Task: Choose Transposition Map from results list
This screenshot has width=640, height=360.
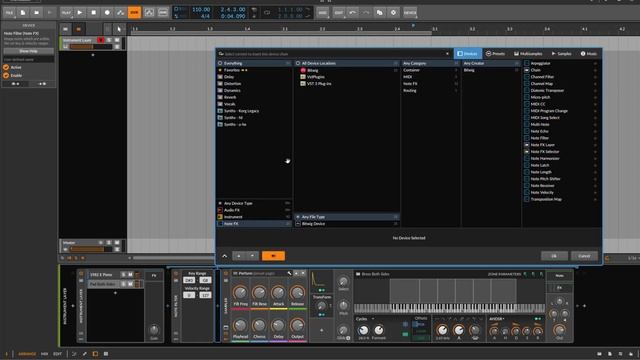Action: coord(561,199)
